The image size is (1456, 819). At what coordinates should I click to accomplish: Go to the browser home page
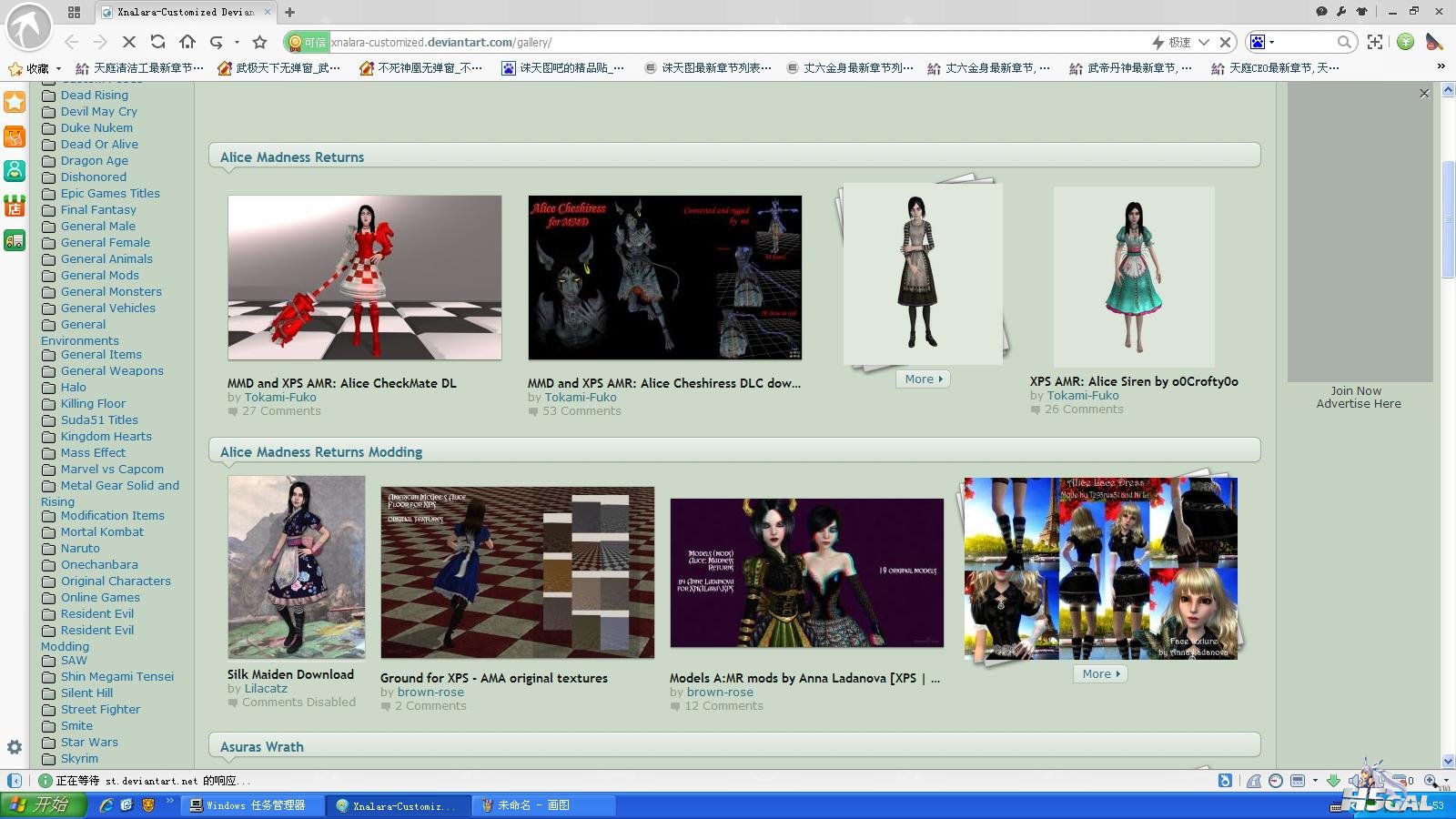point(187,42)
